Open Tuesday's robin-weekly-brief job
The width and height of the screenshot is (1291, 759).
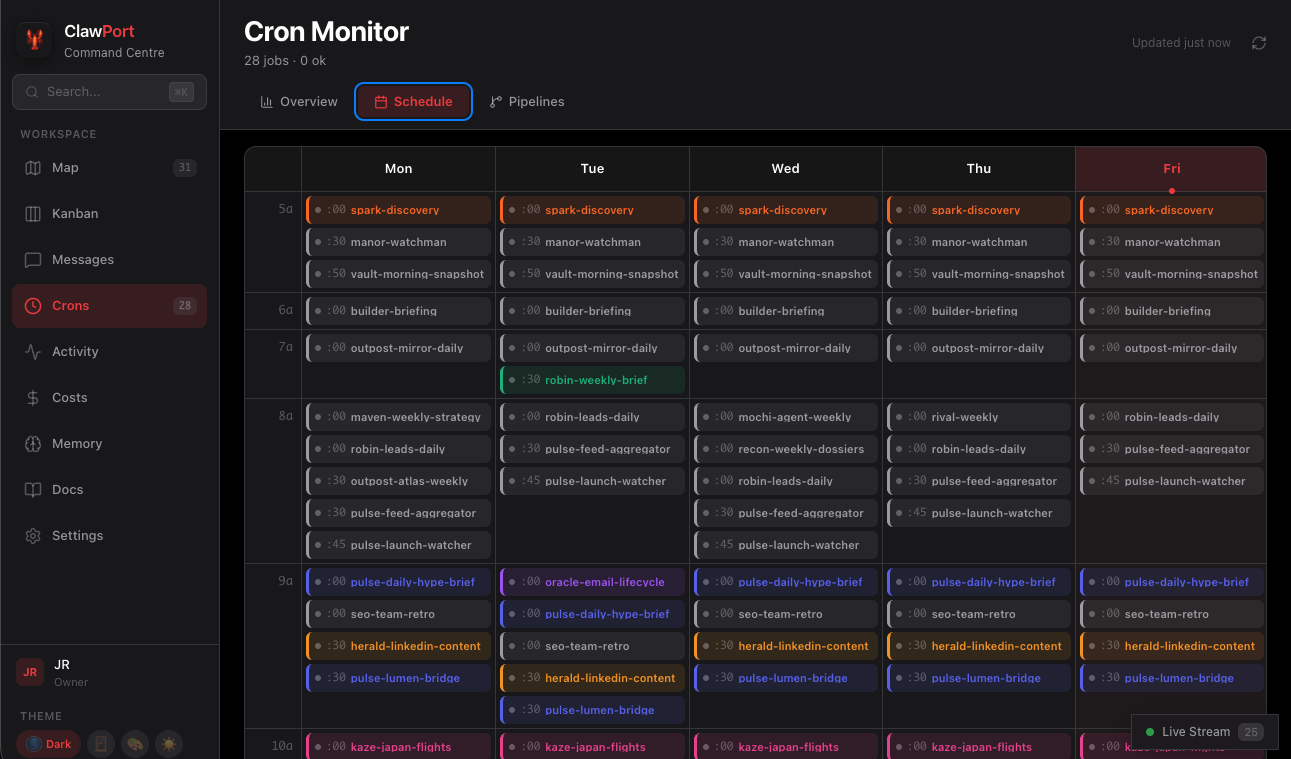(592, 380)
